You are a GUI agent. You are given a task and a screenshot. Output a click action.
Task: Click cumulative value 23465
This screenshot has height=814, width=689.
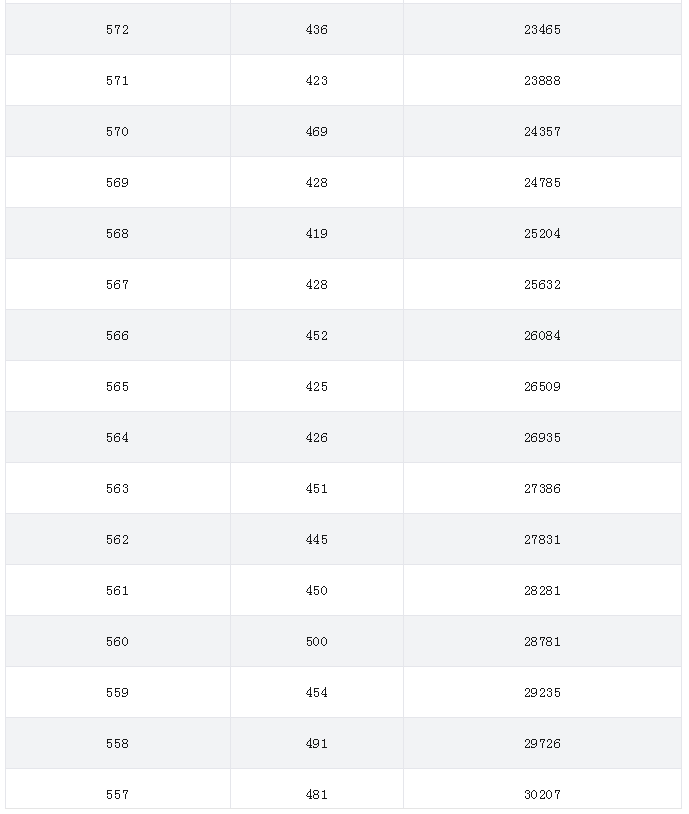(x=542, y=30)
